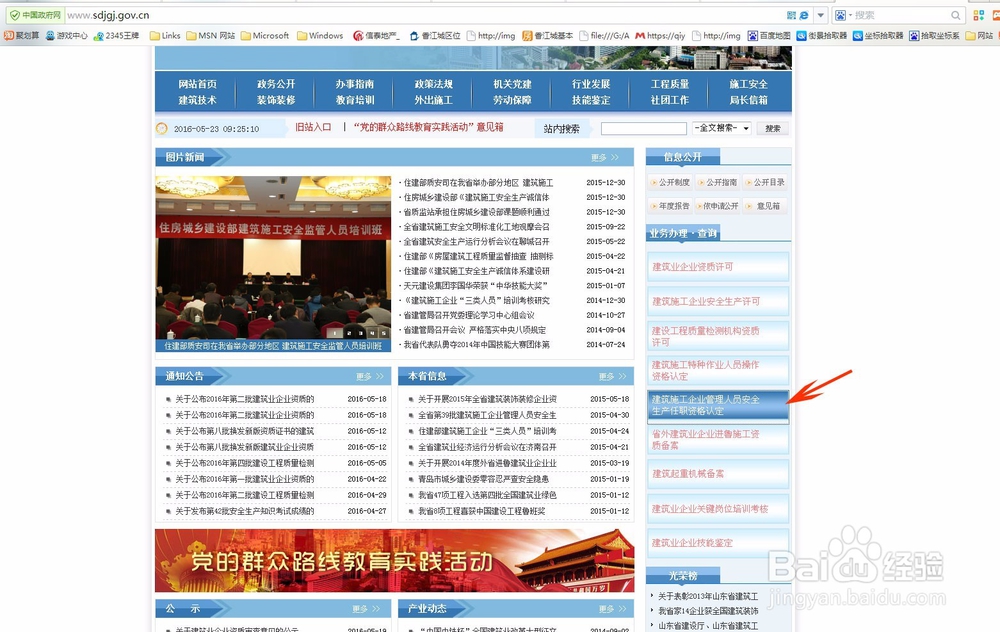
Task: Open 教育培训 in the navigation bar
Action: [x=355, y=100]
